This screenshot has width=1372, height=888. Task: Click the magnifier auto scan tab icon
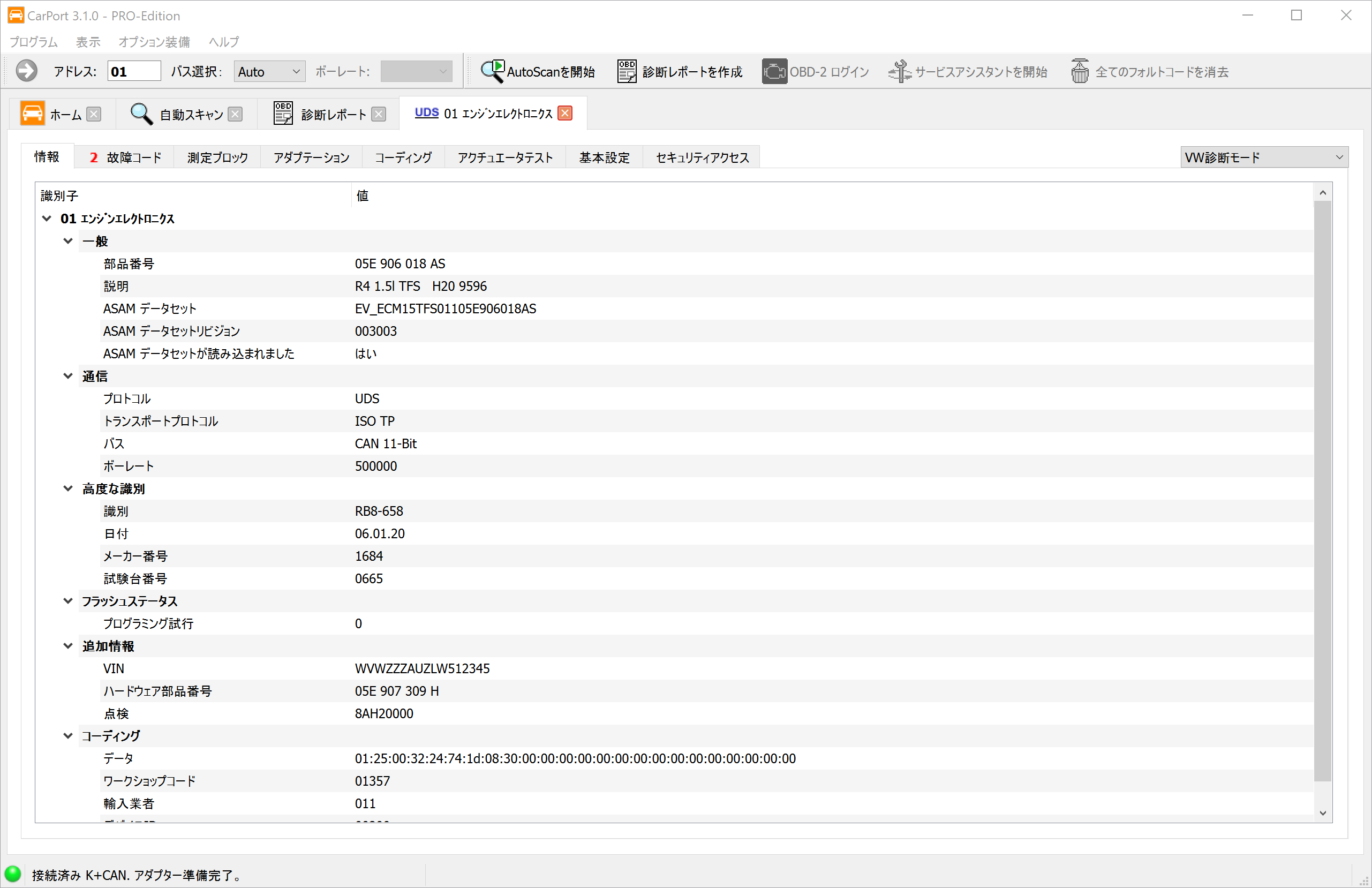[141, 114]
